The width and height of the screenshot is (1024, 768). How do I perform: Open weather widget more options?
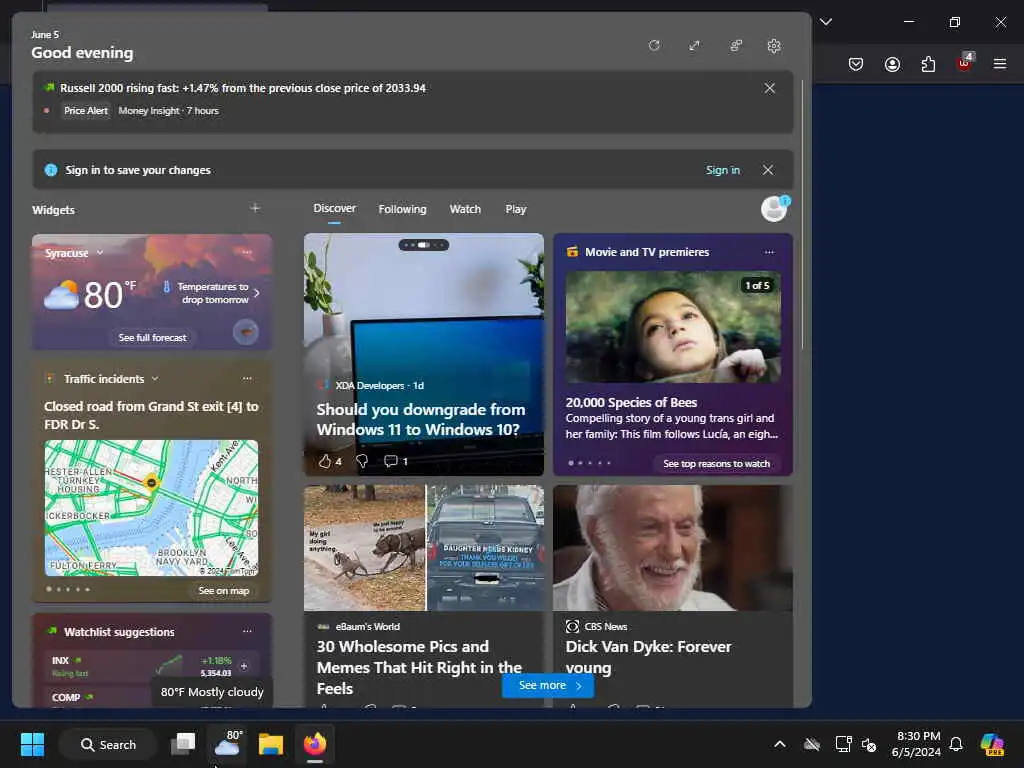point(247,252)
